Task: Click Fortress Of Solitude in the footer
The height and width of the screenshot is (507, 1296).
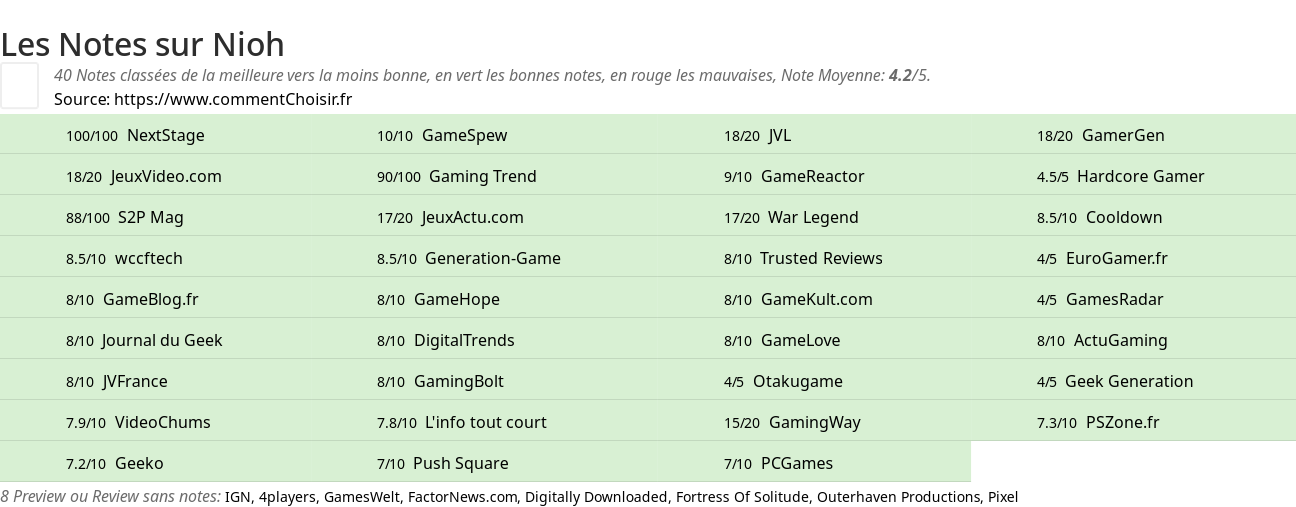Action: (x=741, y=497)
